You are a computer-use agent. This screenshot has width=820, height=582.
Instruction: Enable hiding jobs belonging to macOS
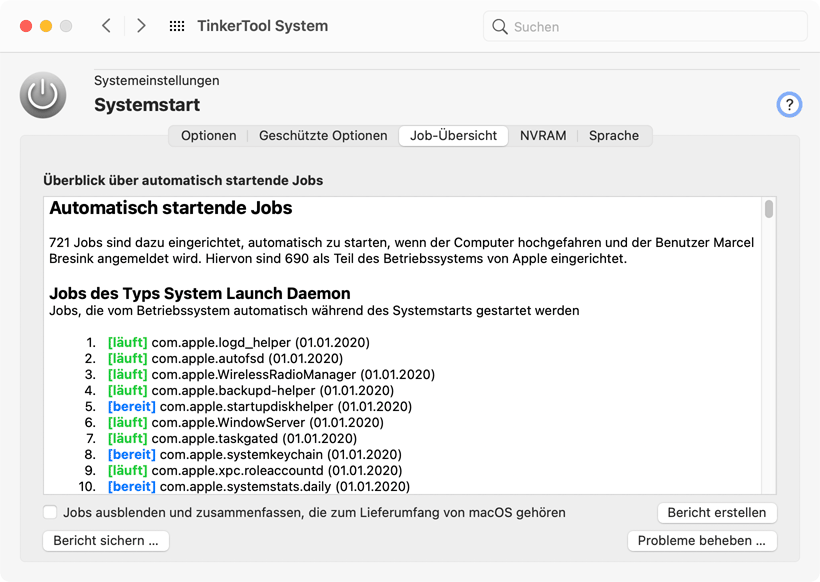tap(50, 512)
